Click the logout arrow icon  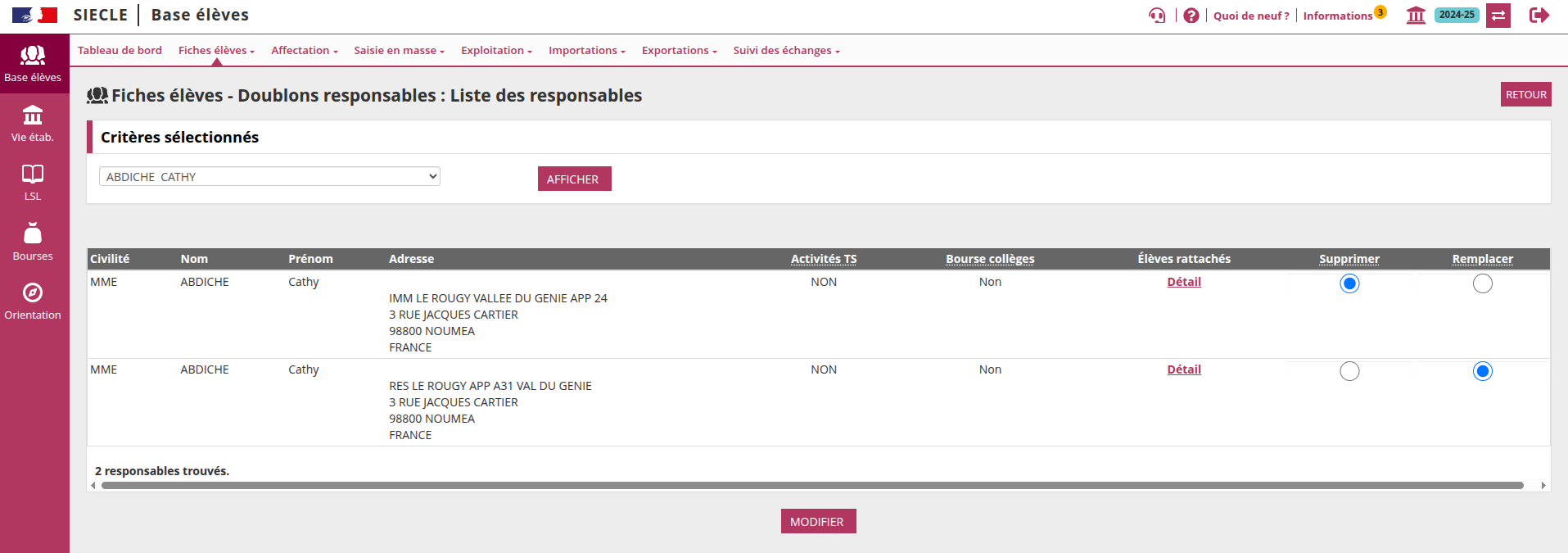(x=1539, y=16)
